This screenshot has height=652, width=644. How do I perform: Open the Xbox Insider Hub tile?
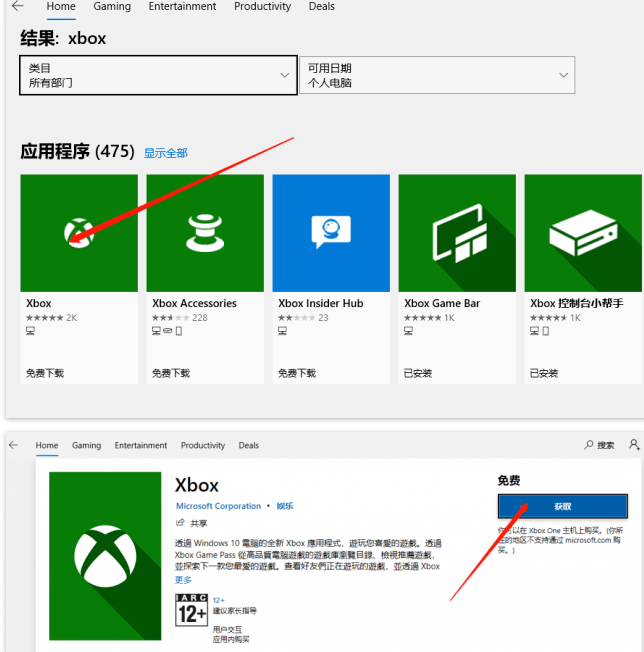coord(331,279)
